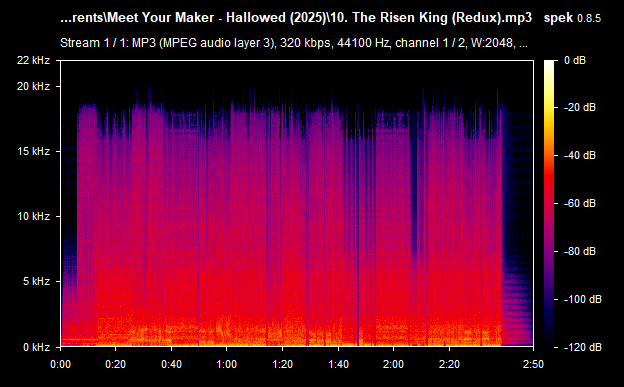
Task: Click the '0:40' time axis label
Action: pyautogui.click(x=172, y=364)
